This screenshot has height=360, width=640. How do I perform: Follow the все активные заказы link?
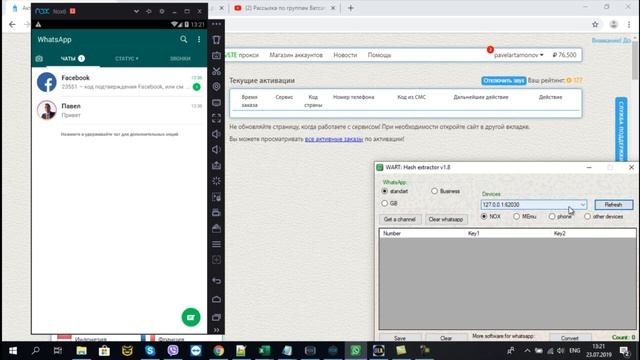click(334, 139)
